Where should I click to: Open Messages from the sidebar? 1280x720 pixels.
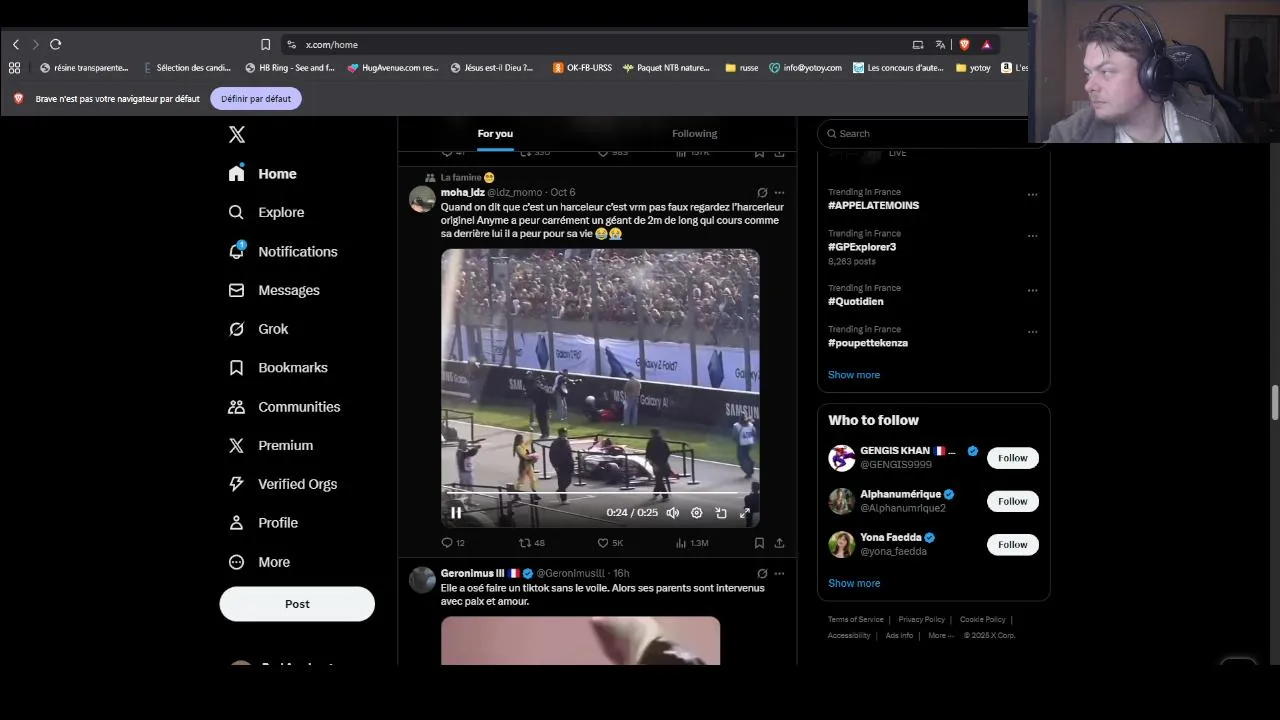274,290
